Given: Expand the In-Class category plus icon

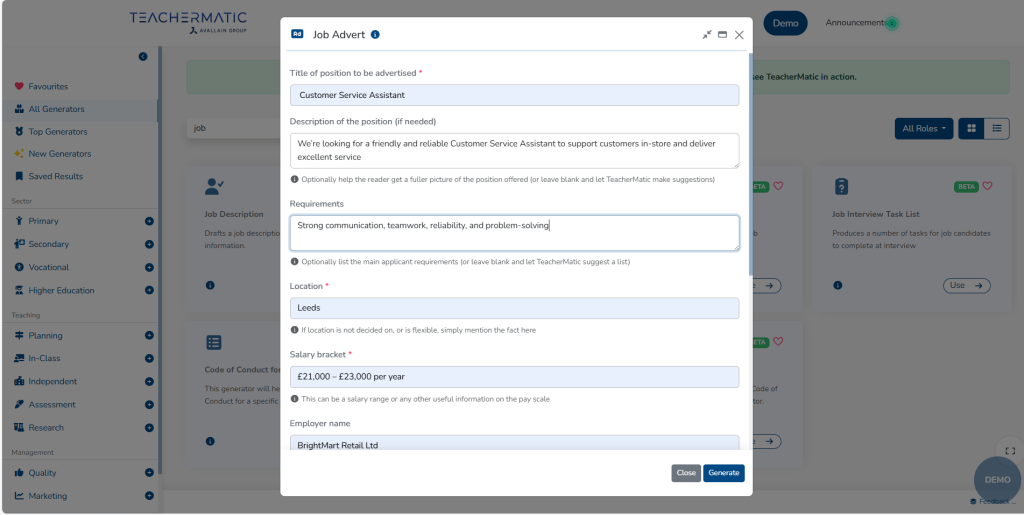Looking at the screenshot, I should (x=150, y=358).
